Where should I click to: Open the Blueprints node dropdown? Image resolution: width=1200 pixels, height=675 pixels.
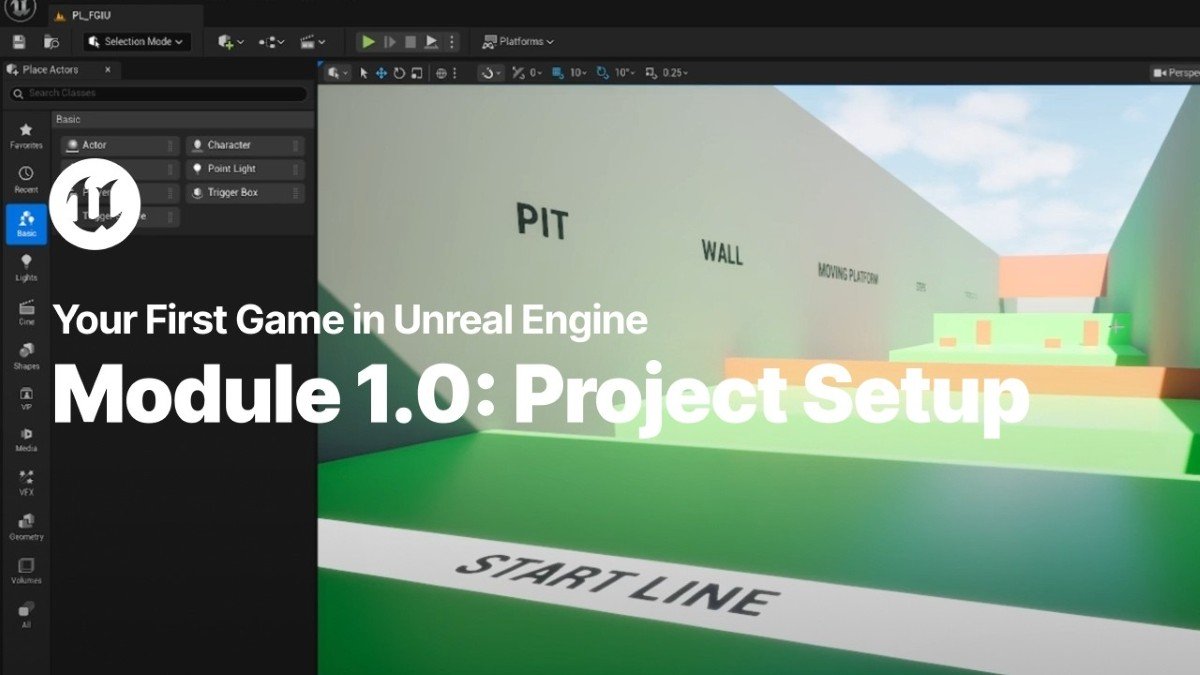pos(272,42)
